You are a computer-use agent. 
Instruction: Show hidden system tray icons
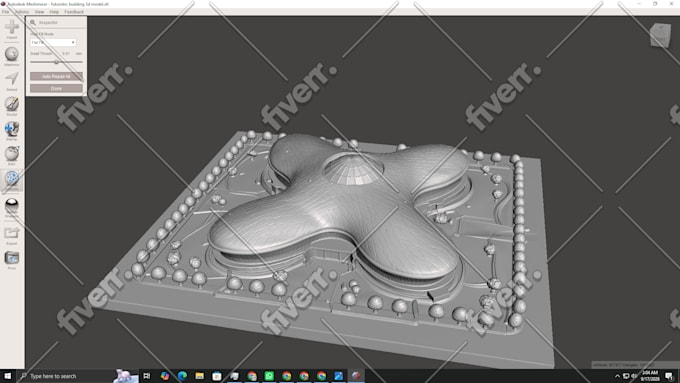tap(618, 376)
